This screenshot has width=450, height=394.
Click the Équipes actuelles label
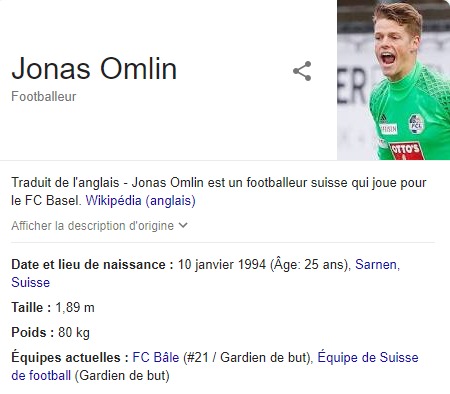point(70,357)
